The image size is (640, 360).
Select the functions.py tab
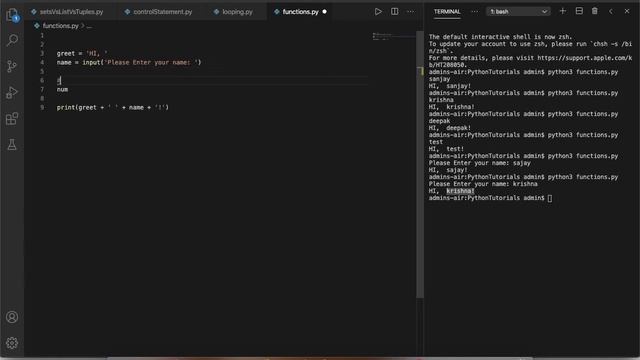point(300,12)
